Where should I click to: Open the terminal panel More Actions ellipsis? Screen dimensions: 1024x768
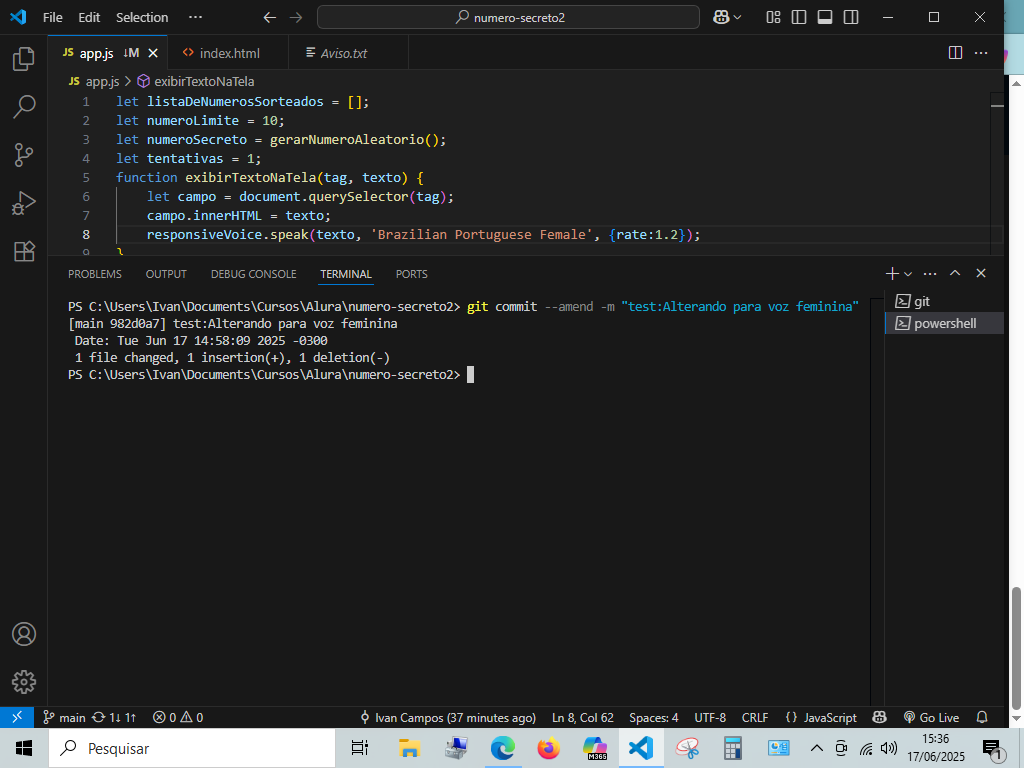930,274
